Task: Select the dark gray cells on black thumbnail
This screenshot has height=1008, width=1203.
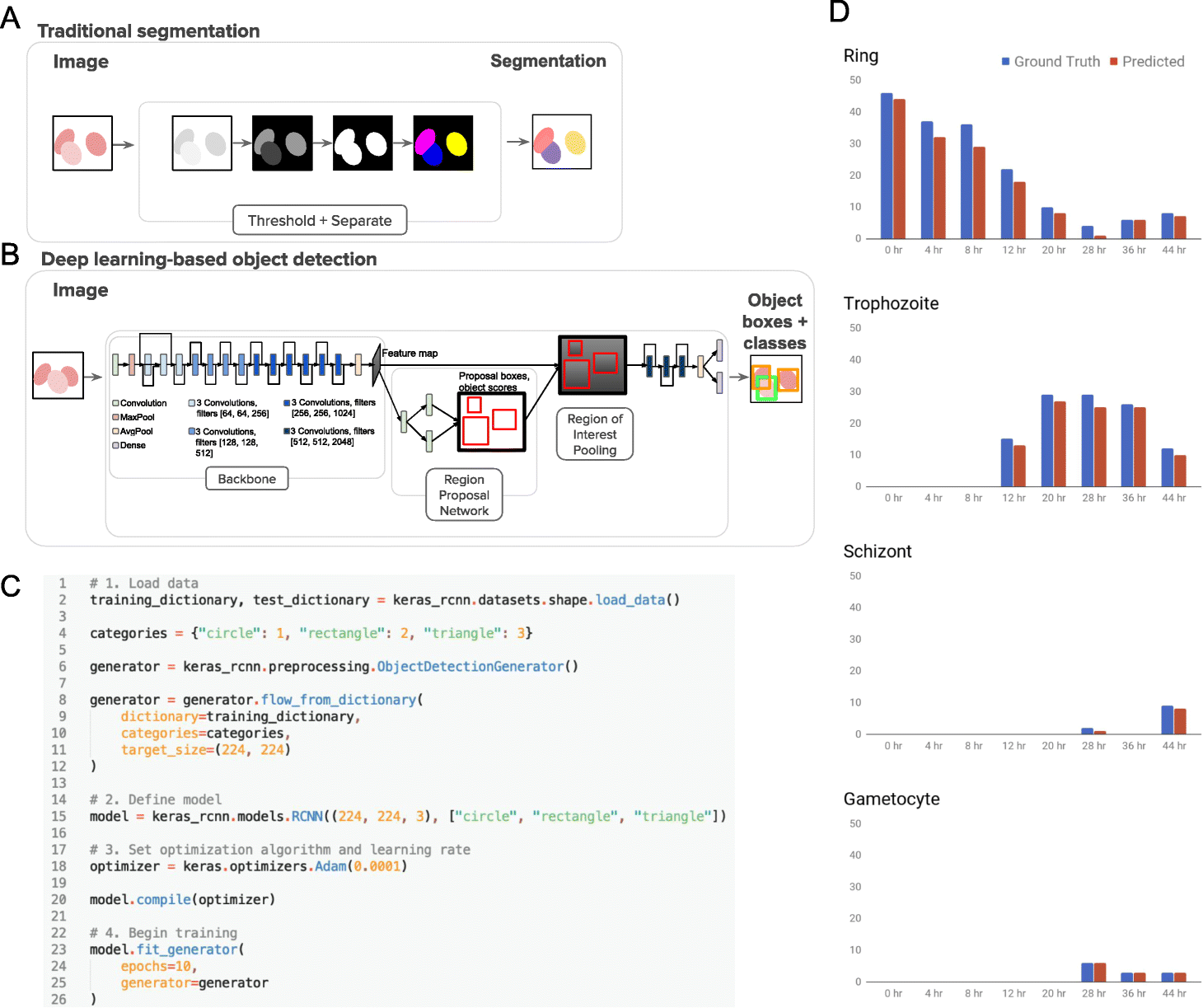Action: tap(283, 143)
